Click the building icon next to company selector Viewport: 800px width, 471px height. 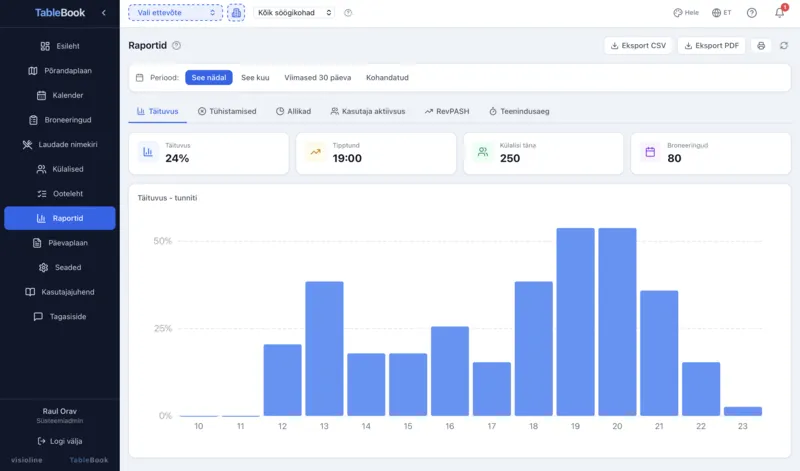[x=236, y=13]
